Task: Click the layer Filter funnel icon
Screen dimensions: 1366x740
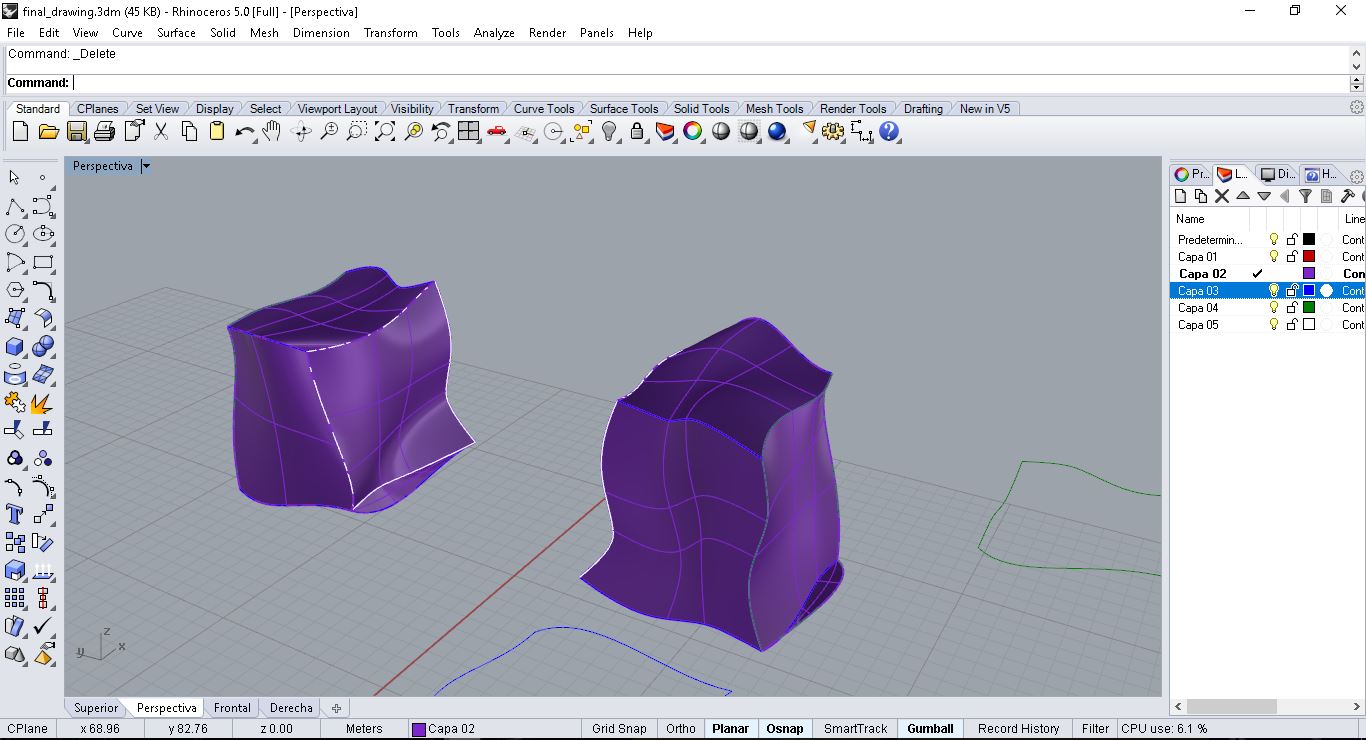Action: point(1305,197)
